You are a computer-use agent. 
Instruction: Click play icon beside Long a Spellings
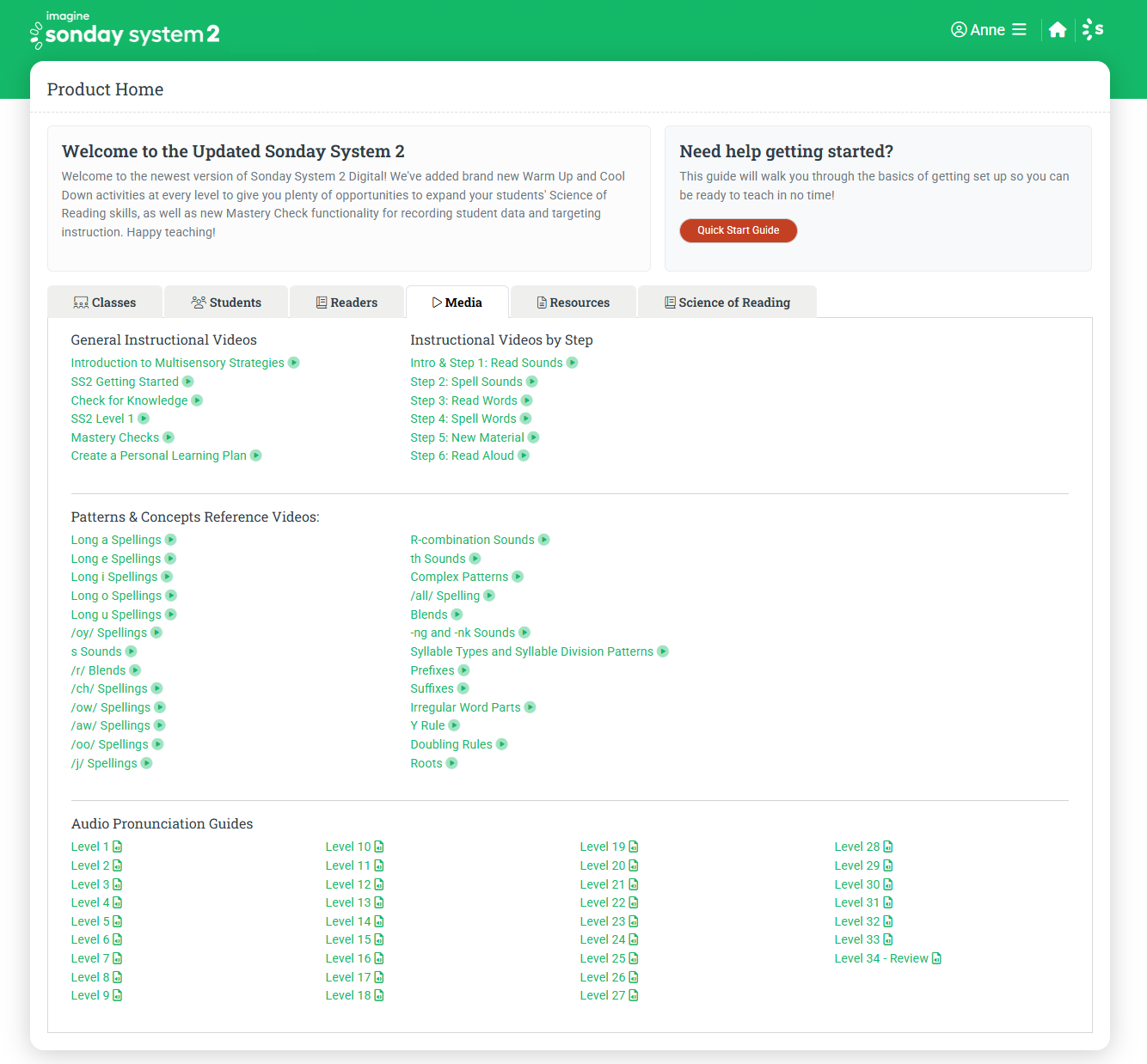[171, 540]
